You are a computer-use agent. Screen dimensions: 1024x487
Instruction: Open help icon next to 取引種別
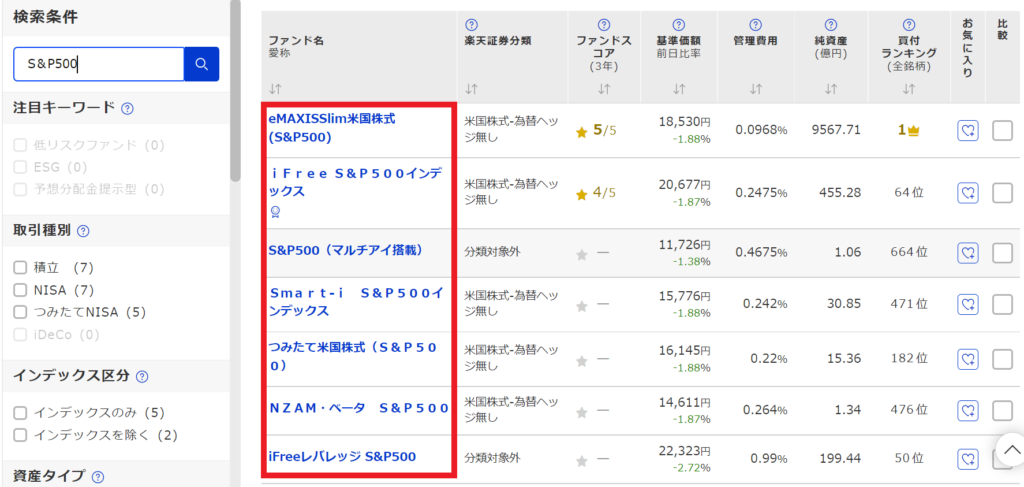[x=84, y=231]
